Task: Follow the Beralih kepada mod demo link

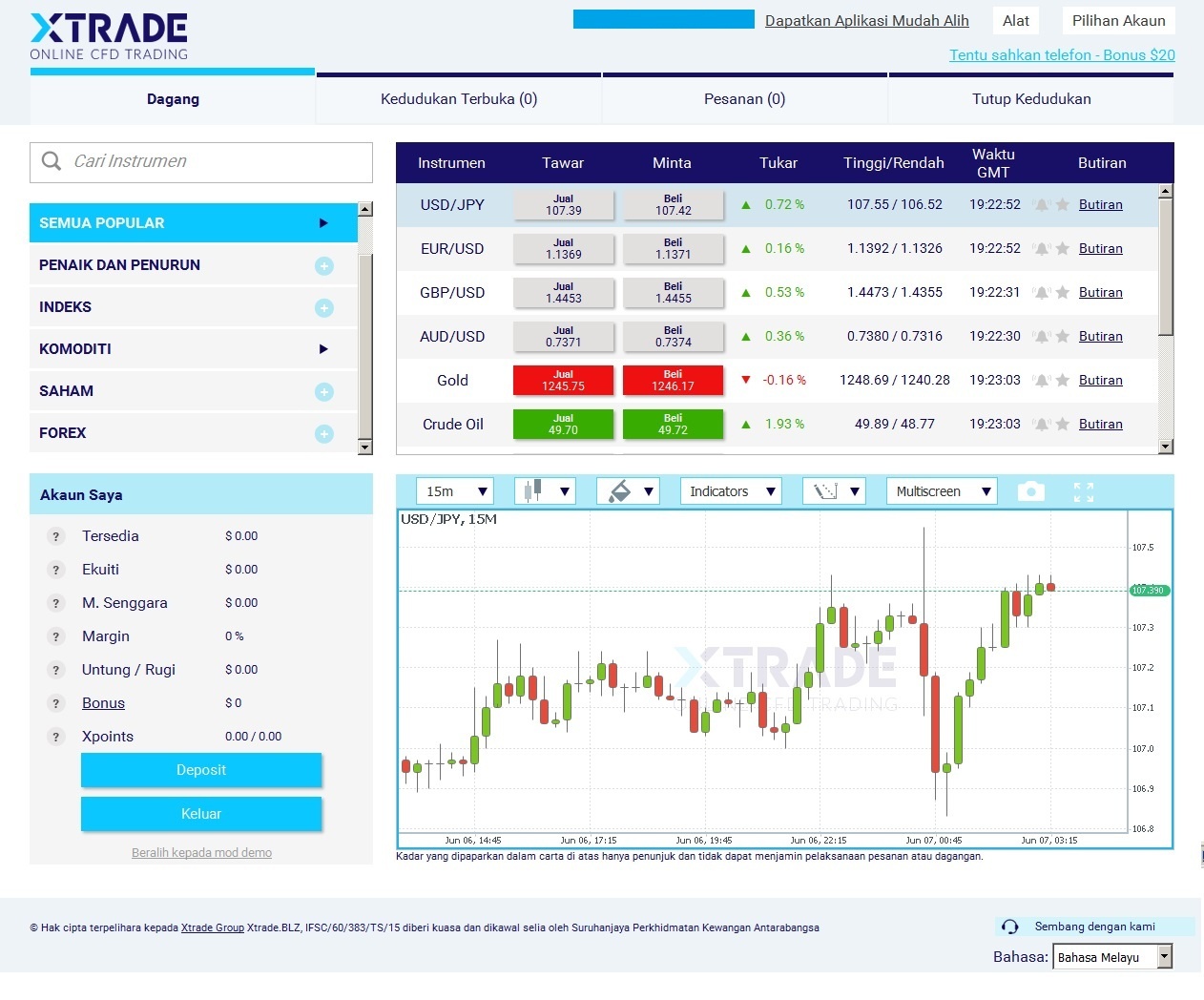Action: coord(201,852)
